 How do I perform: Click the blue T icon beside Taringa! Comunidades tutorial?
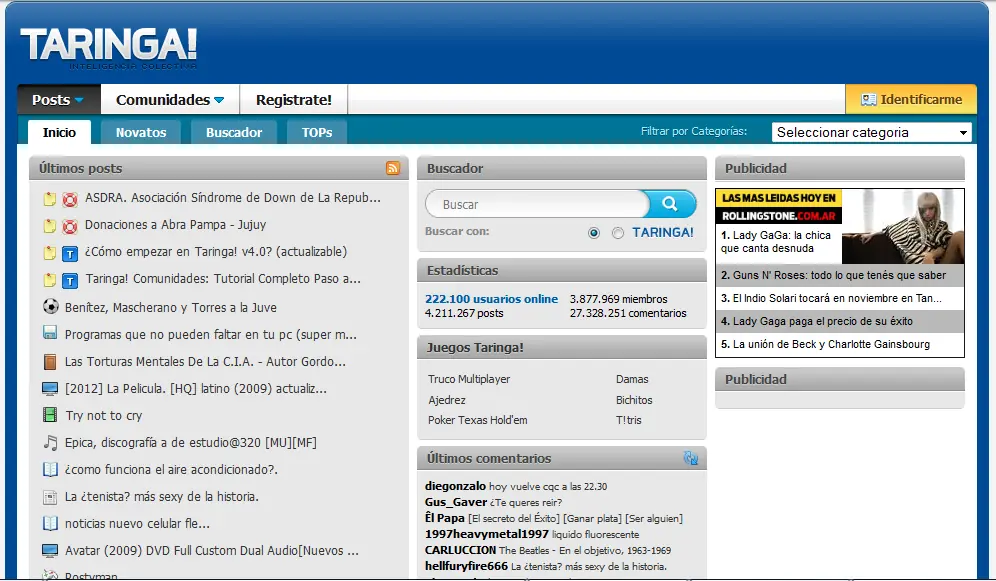[70, 279]
